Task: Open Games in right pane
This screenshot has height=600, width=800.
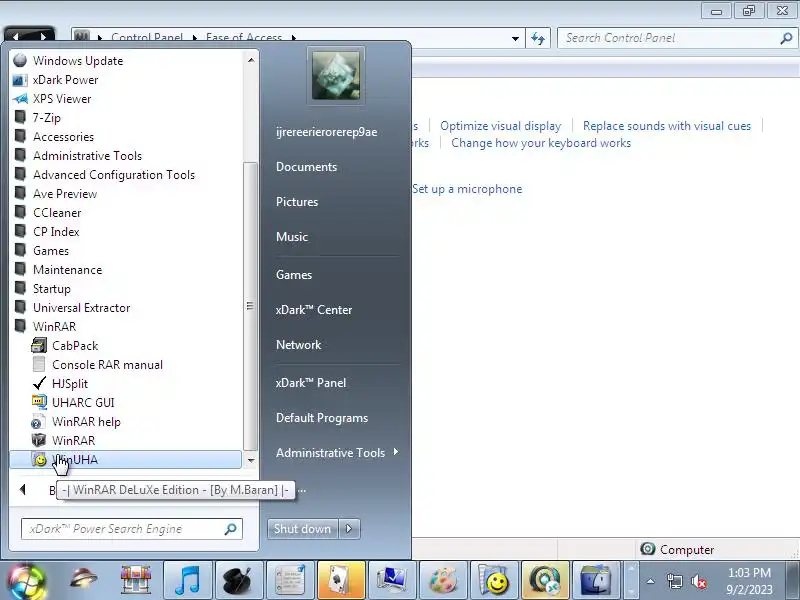Action: point(294,274)
